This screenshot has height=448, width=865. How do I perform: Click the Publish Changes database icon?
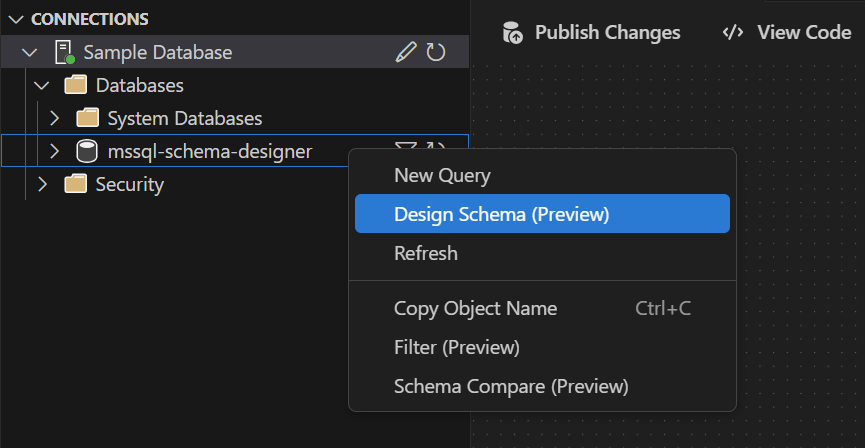(512, 33)
